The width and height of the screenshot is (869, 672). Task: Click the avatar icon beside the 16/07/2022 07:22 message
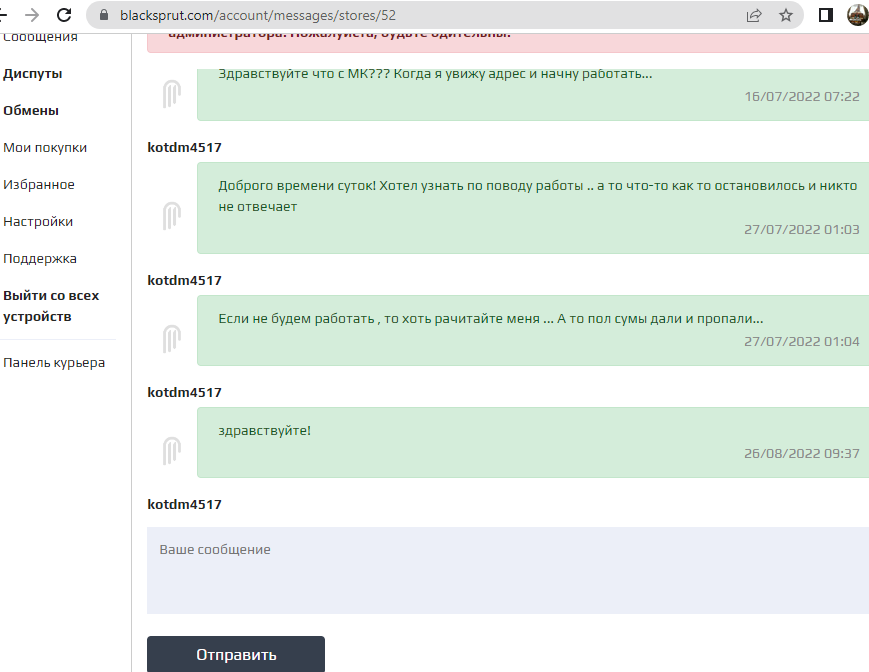tap(172, 94)
